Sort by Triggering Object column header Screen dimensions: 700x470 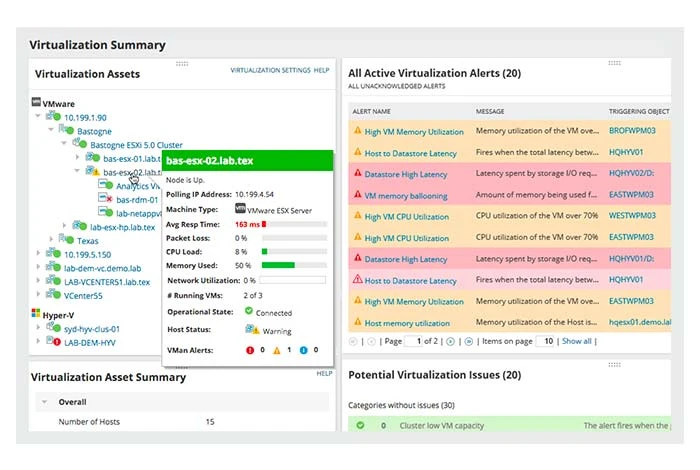(639, 111)
